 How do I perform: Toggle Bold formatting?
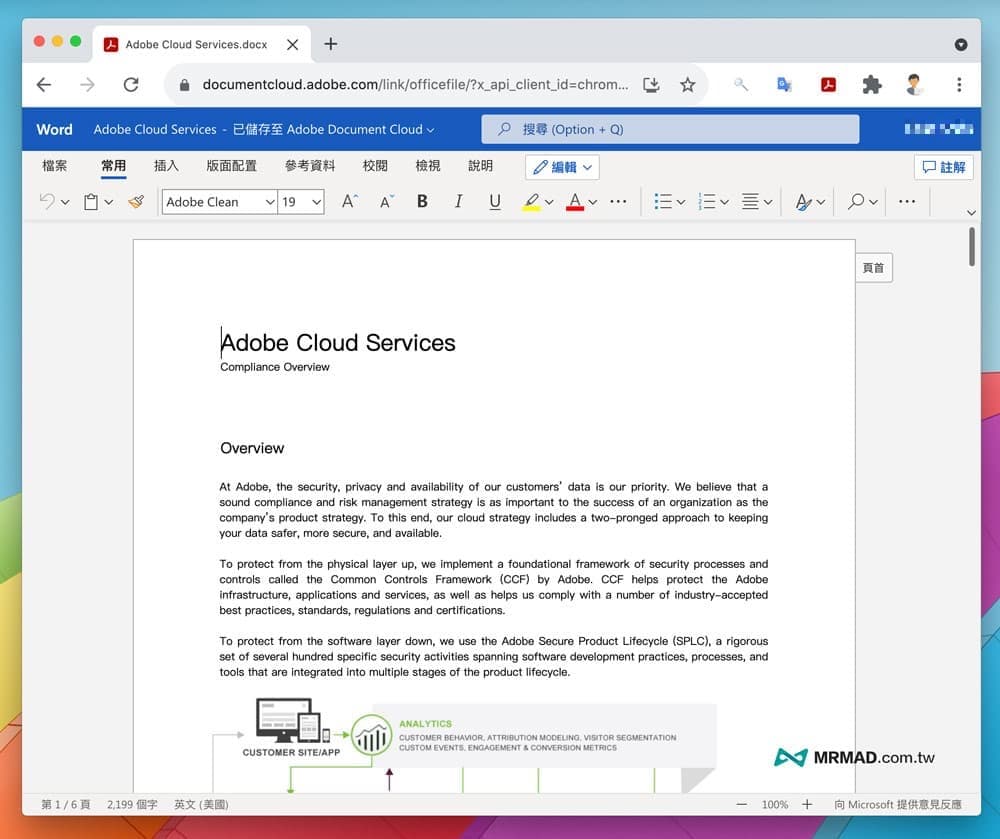(422, 201)
